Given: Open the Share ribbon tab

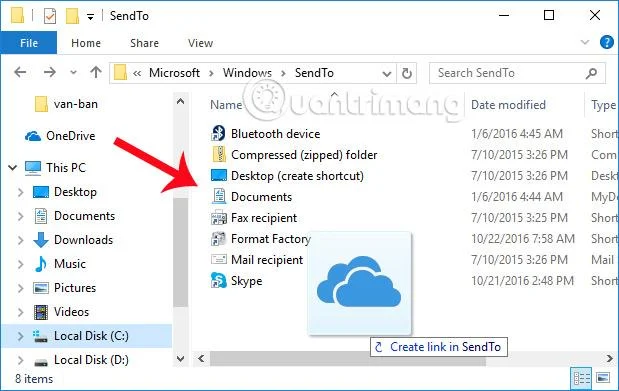Looking at the screenshot, I should pyautogui.click(x=144, y=43).
